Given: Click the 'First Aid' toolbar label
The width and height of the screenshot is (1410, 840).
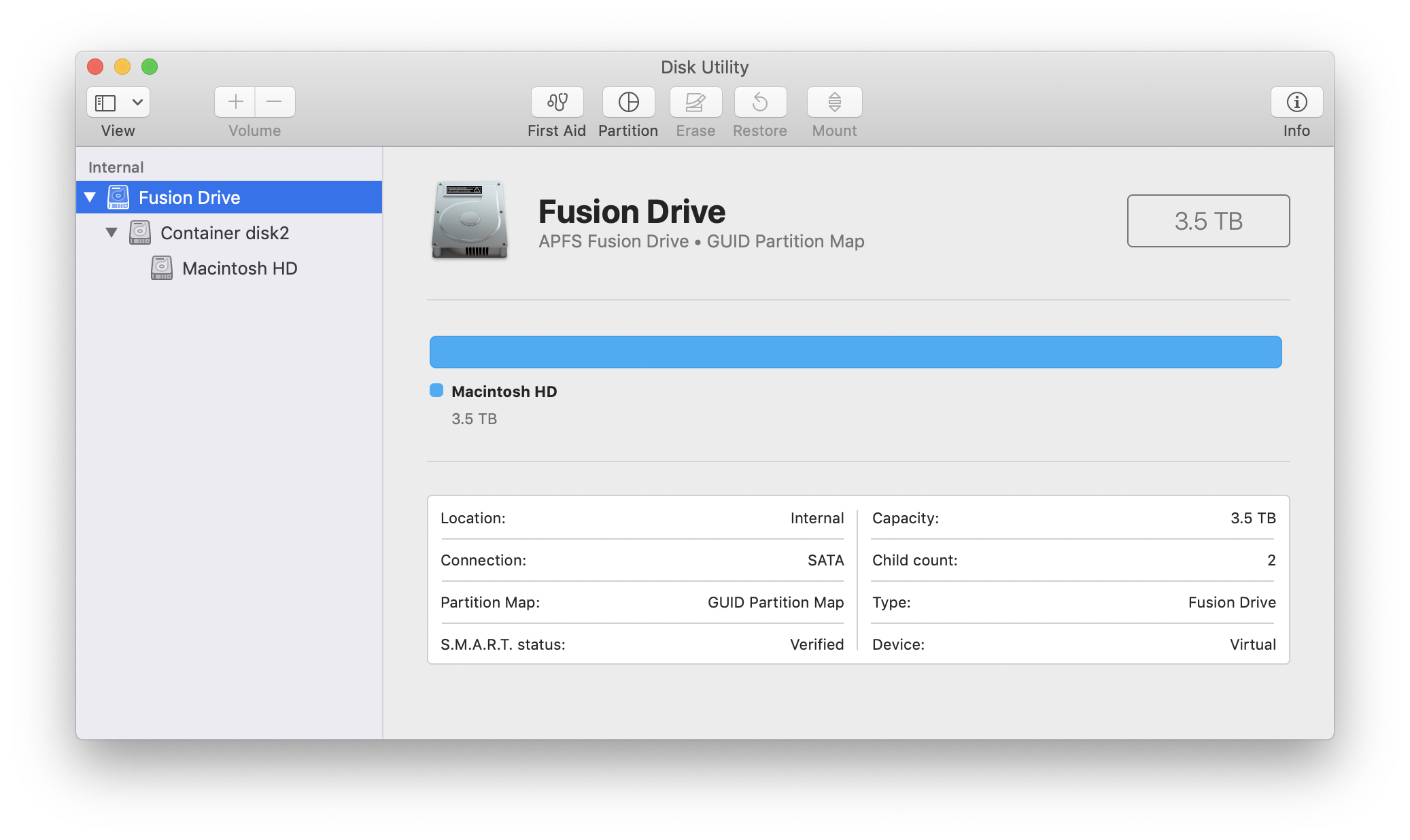Looking at the screenshot, I should tap(556, 130).
